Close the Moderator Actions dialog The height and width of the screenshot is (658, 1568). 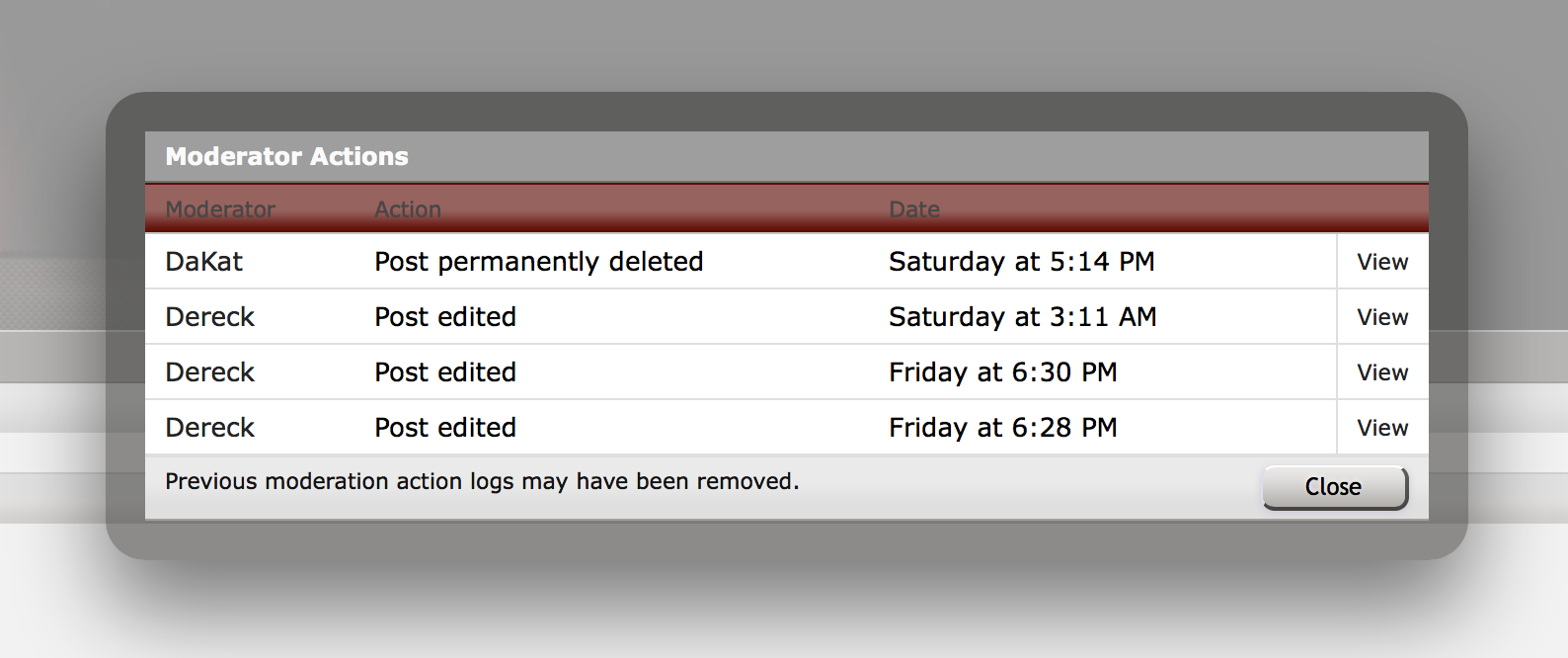1335,487
